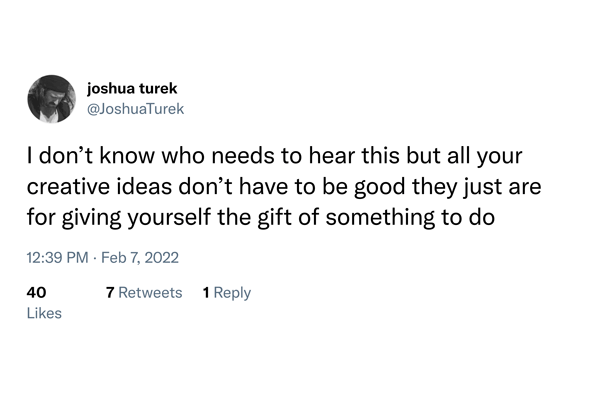The image size is (590, 393).
Task: Open the @JoshuaTurek handle link
Action: [x=135, y=109]
